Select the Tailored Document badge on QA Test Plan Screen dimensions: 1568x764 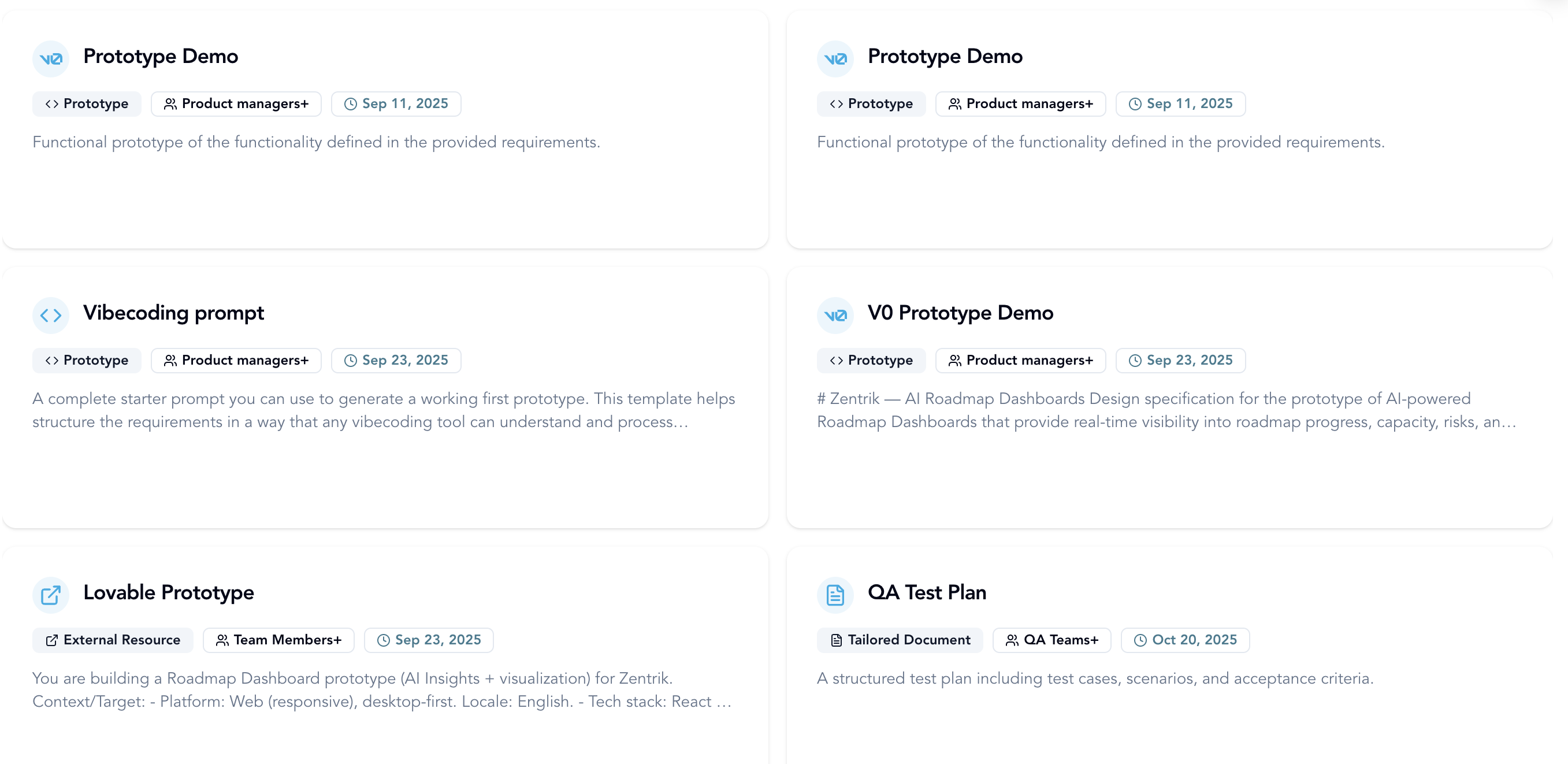[899, 640]
